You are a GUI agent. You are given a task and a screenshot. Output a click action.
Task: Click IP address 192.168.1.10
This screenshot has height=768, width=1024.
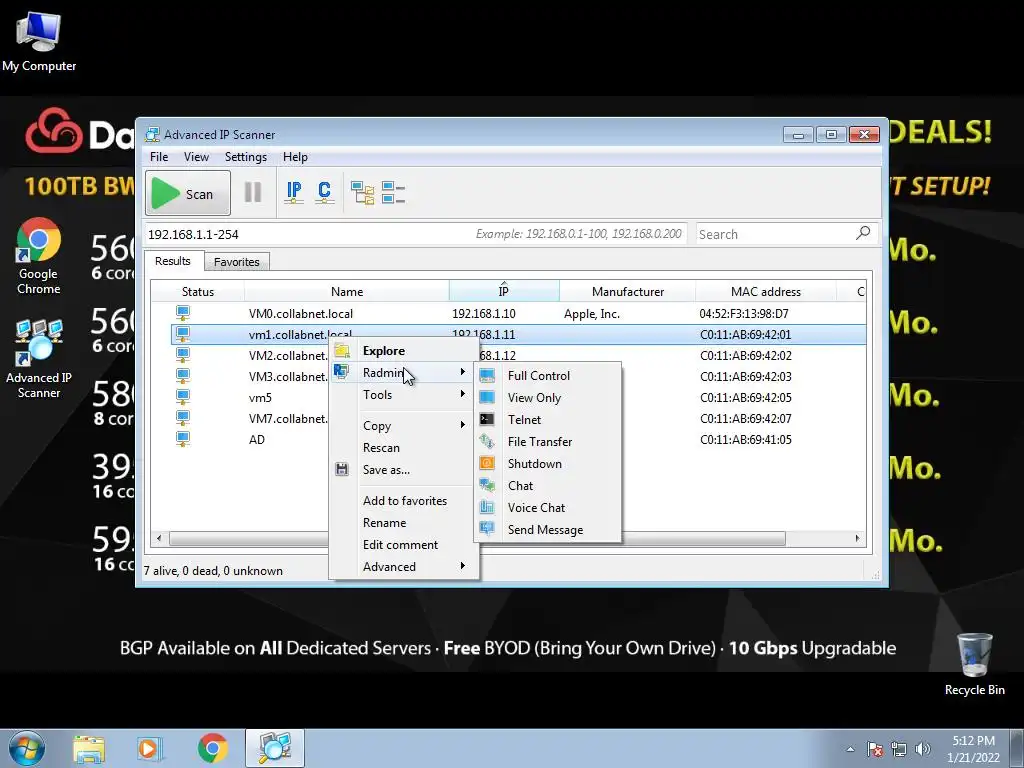click(484, 313)
